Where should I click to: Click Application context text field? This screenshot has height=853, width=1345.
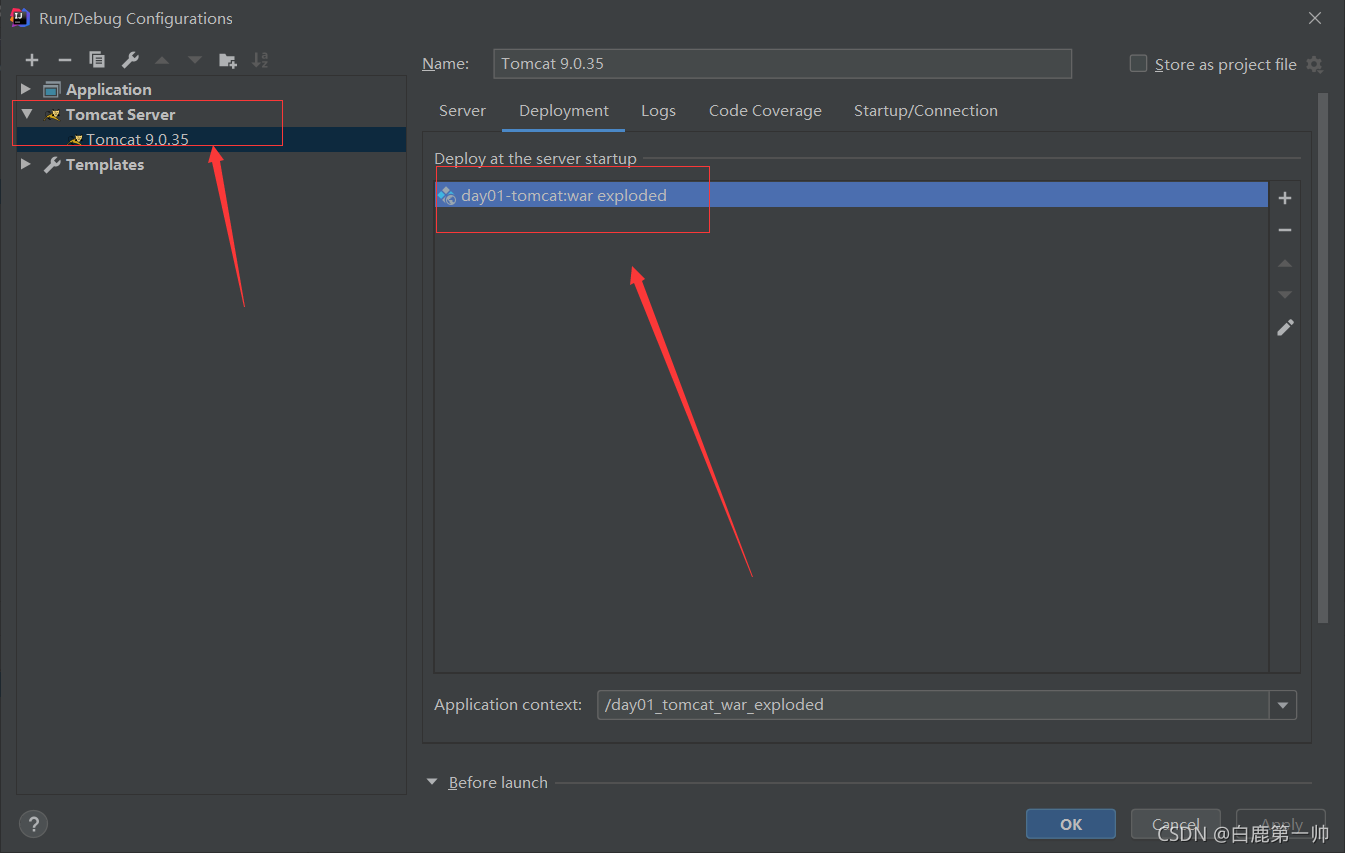tap(933, 705)
